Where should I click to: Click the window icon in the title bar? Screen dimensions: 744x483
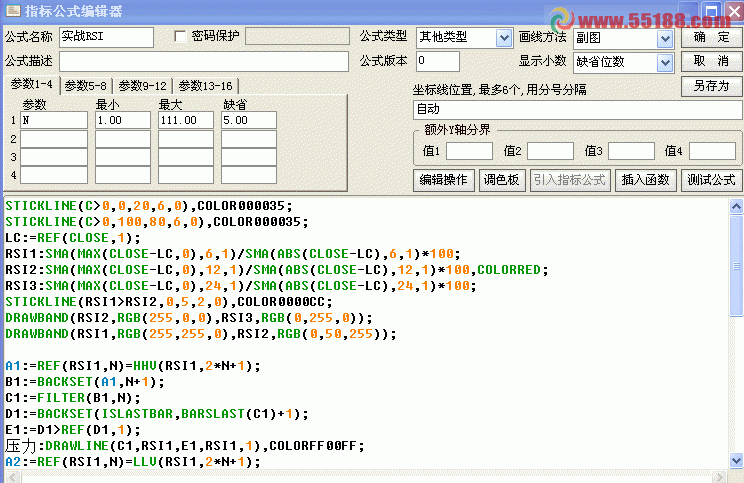coord(12,10)
